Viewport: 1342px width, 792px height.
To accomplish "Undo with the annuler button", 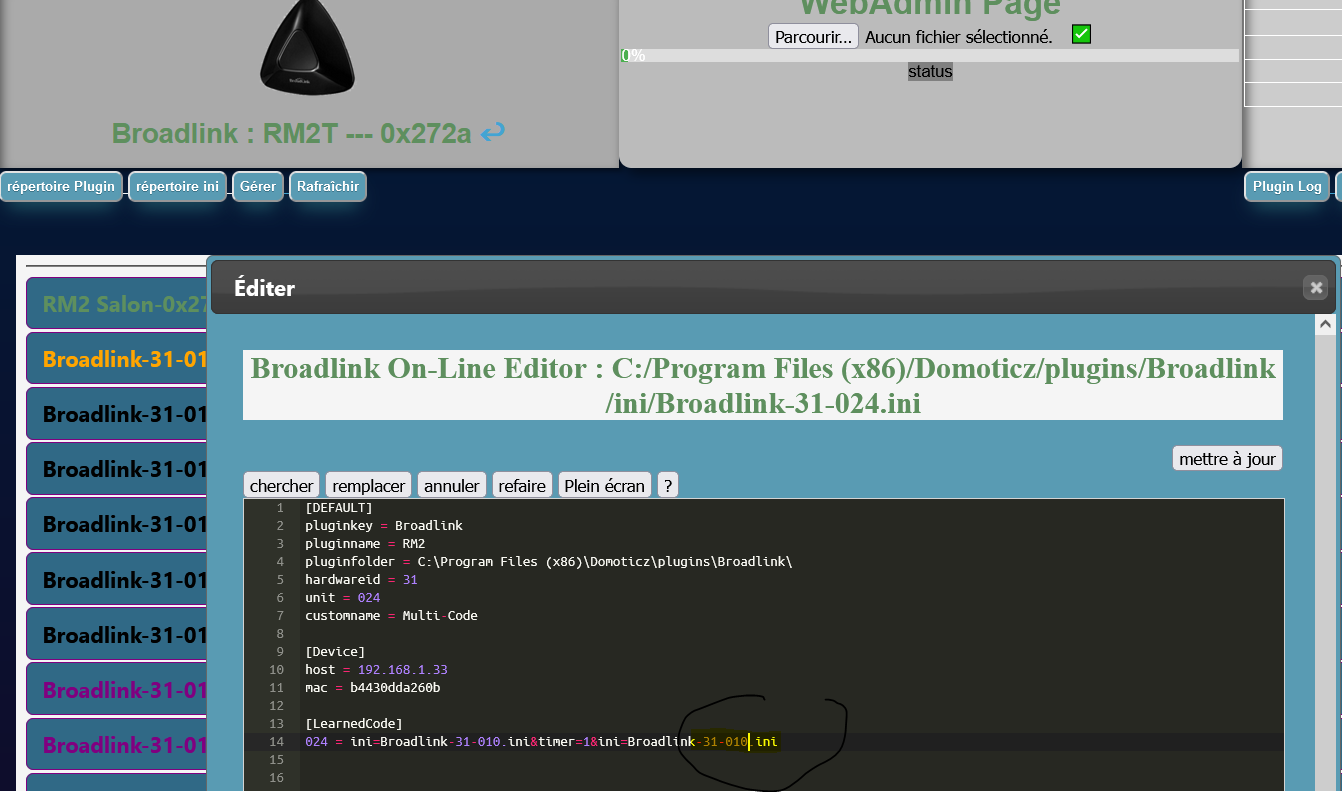I will tap(452, 485).
